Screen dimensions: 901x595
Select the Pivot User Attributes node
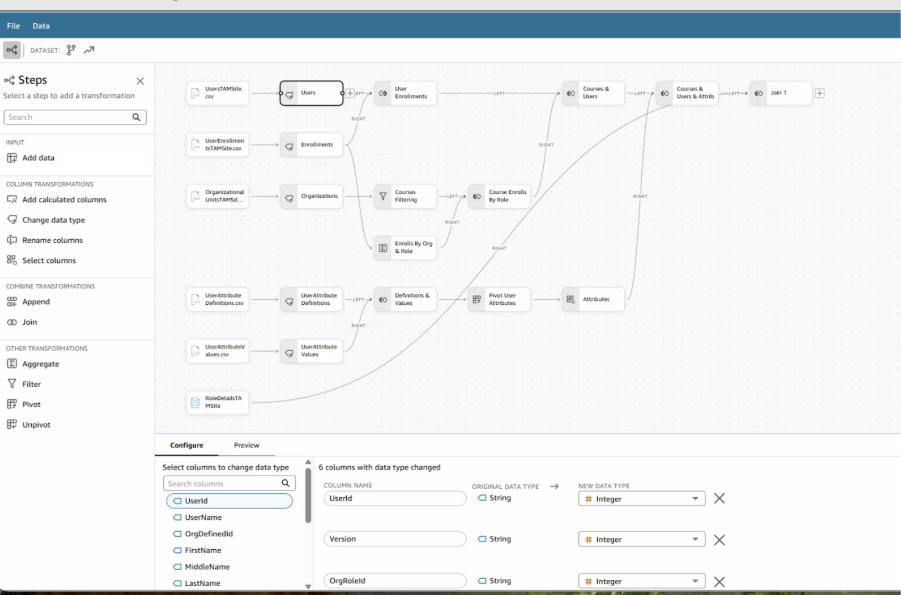pyautogui.click(x=499, y=300)
